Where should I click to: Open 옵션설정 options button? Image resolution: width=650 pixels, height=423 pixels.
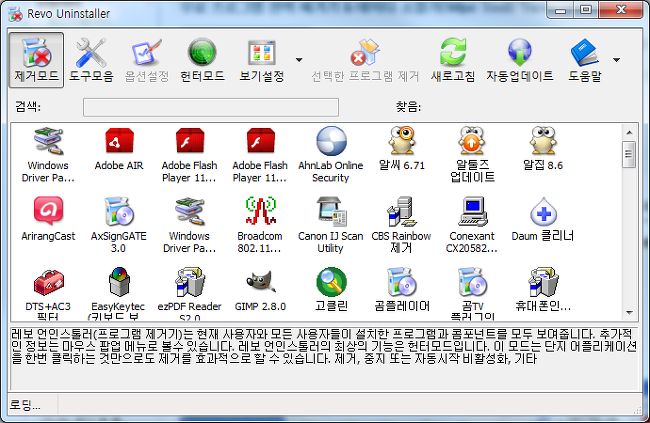(x=147, y=60)
